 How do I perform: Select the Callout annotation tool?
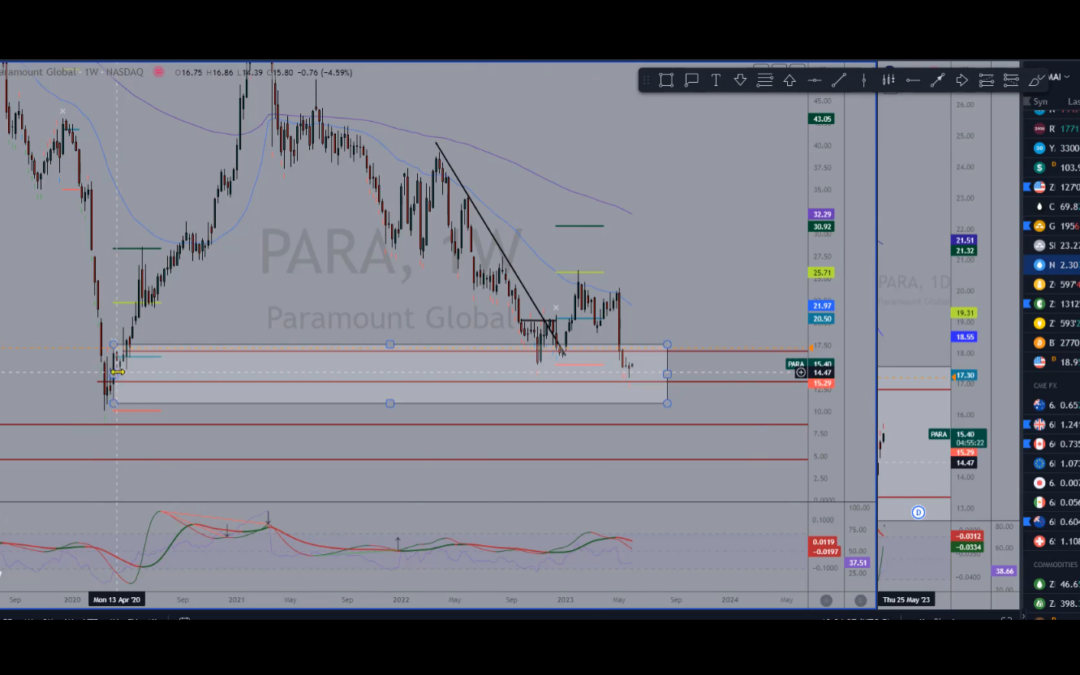(x=691, y=81)
